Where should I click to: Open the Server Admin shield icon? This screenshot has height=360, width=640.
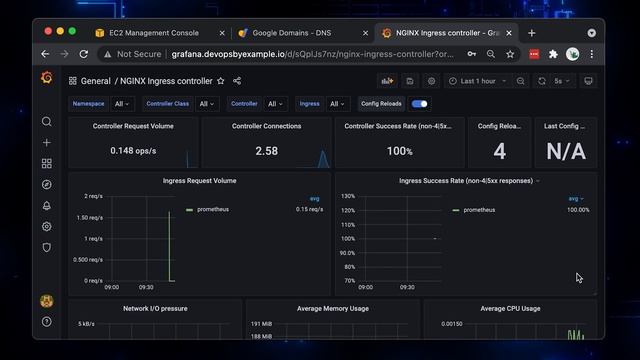[x=47, y=247]
